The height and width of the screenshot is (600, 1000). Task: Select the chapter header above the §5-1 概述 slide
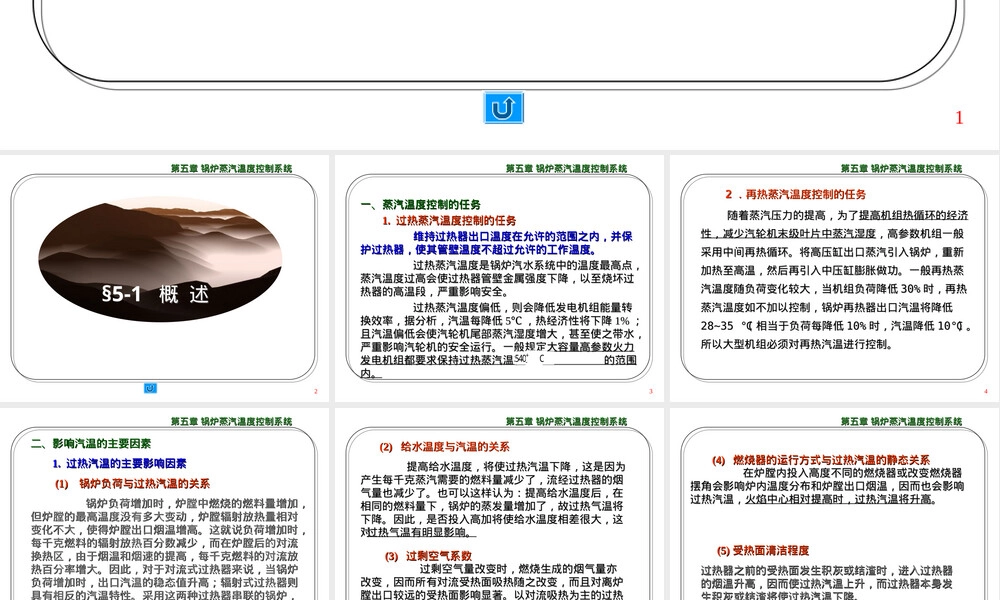(x=232, y=168)
